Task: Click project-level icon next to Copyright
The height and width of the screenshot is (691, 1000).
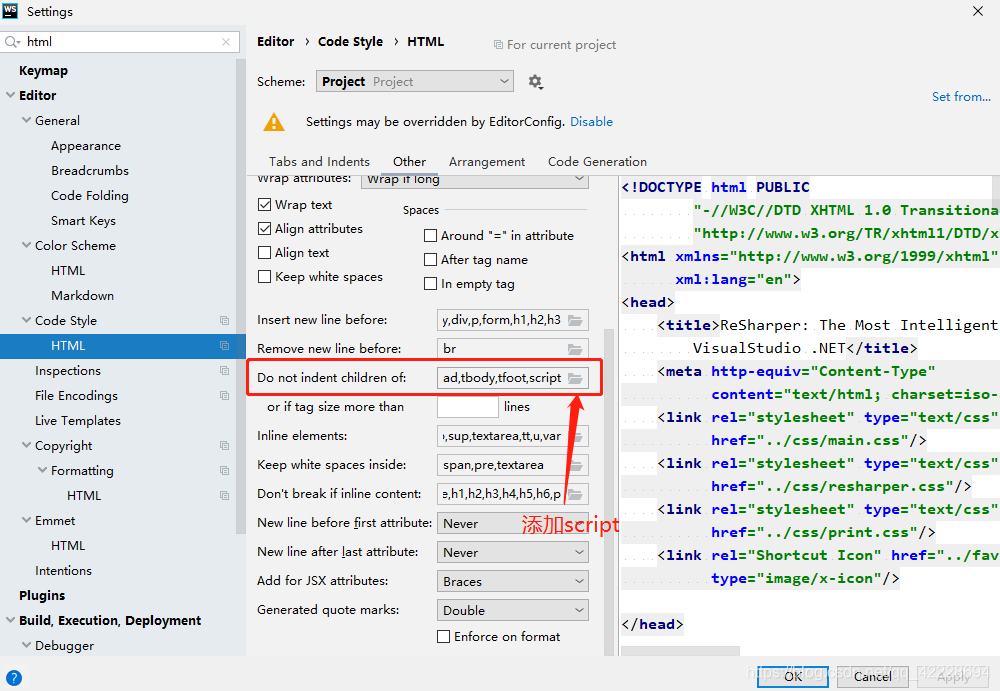Action: coord(224,445)
